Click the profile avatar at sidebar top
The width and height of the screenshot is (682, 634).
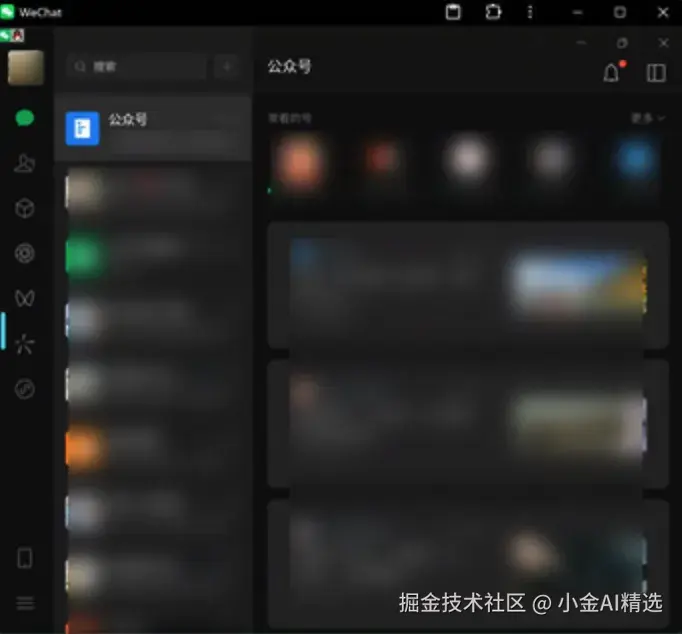[x=26, y=67]
